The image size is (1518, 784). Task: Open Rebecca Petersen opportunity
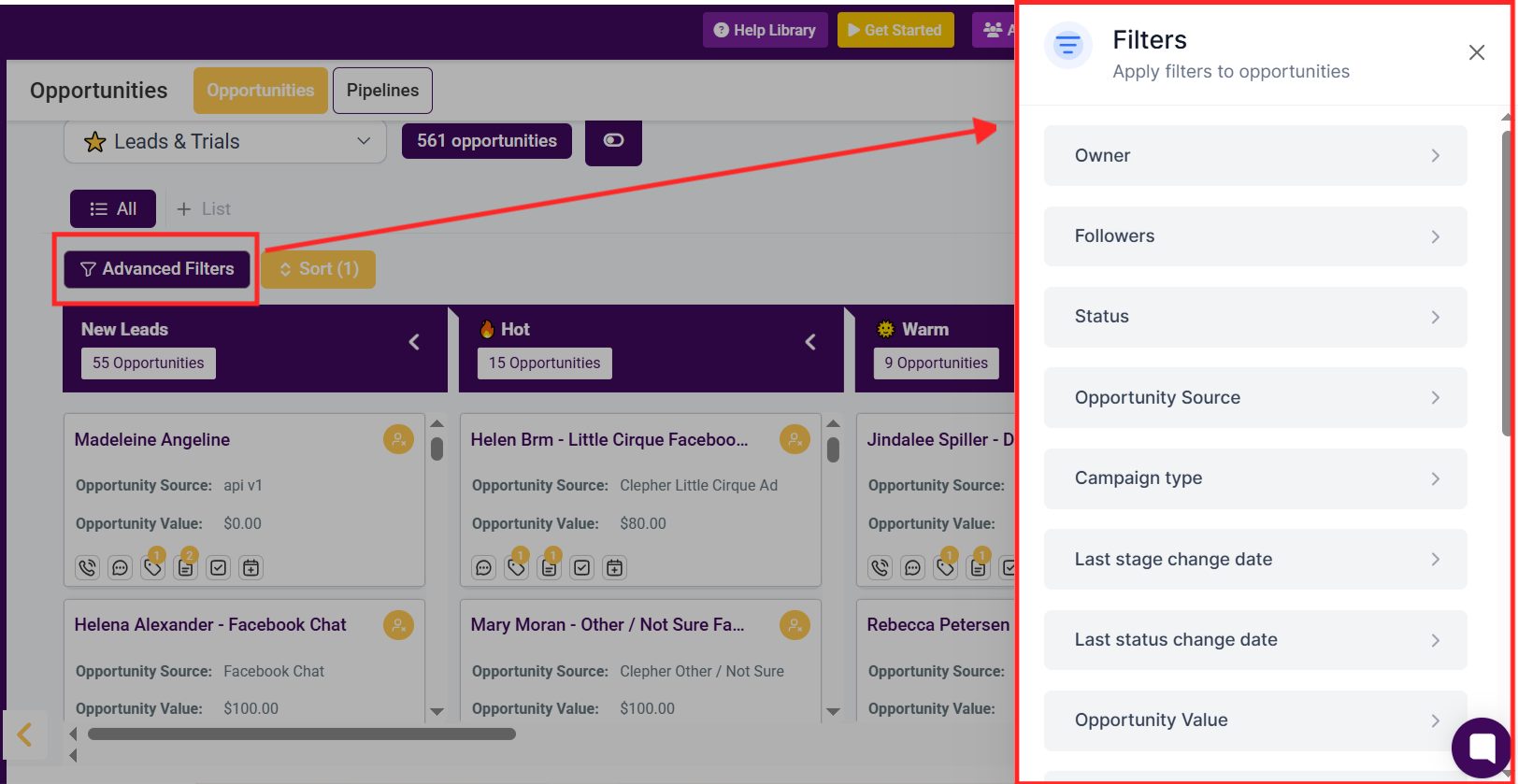(x=938, y=625)
